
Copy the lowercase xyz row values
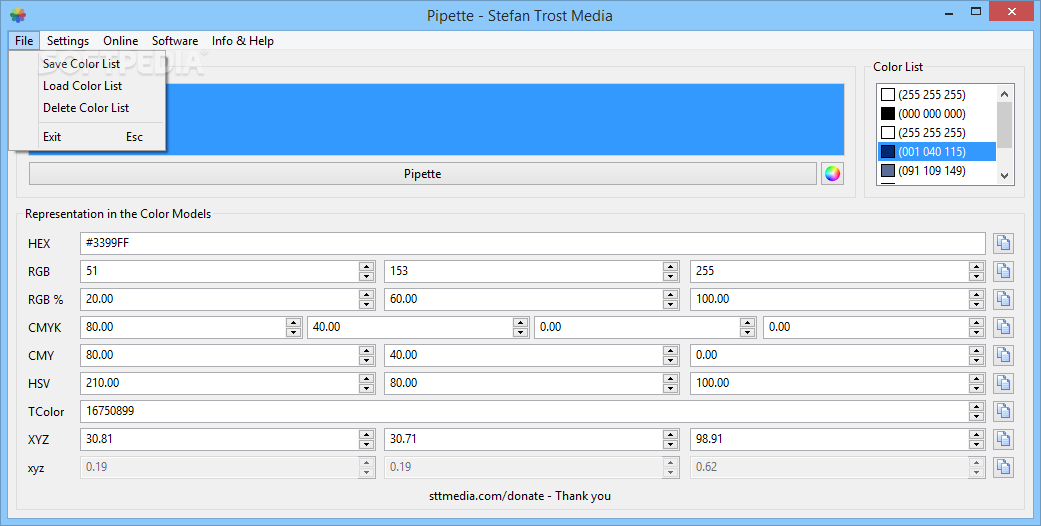tap(1003, 467)
